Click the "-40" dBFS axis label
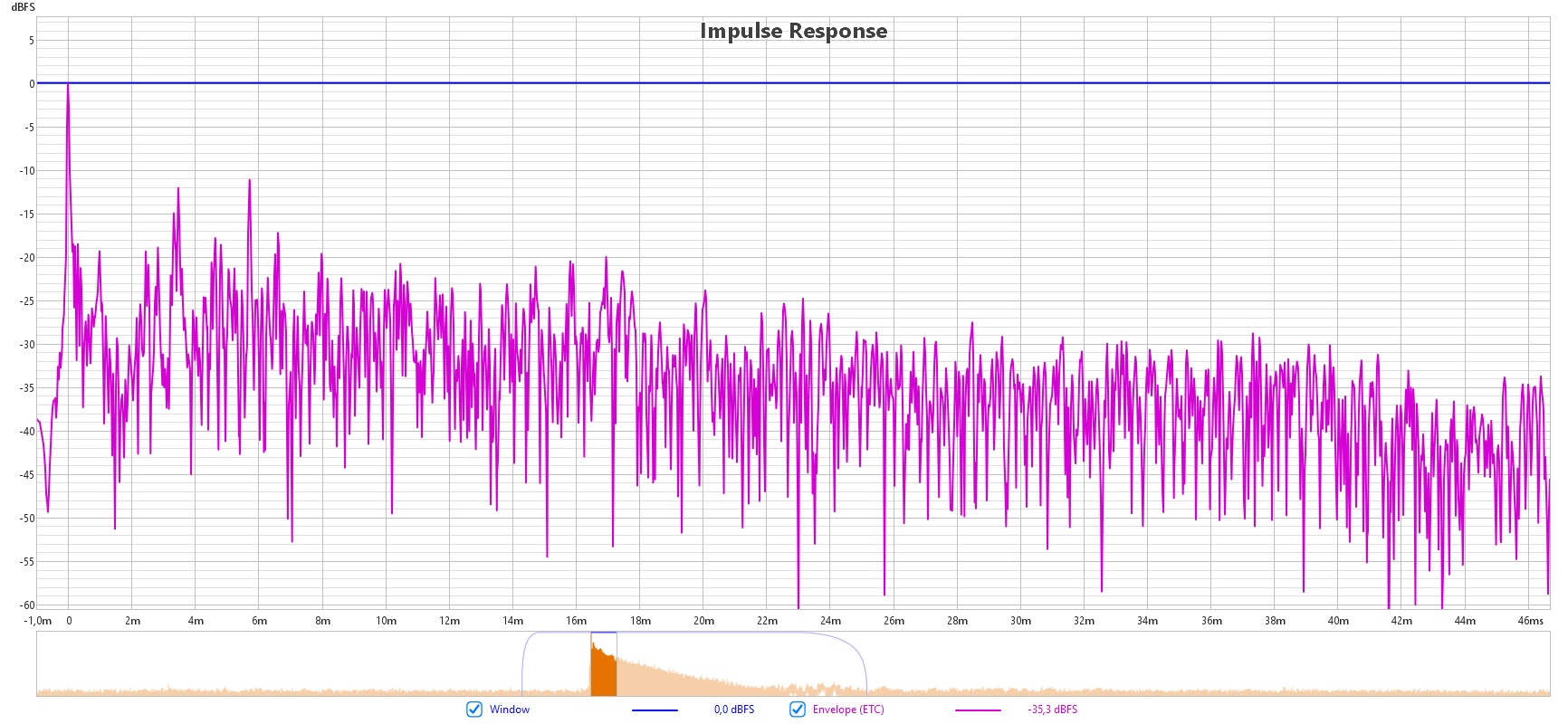 pos(28,432)
